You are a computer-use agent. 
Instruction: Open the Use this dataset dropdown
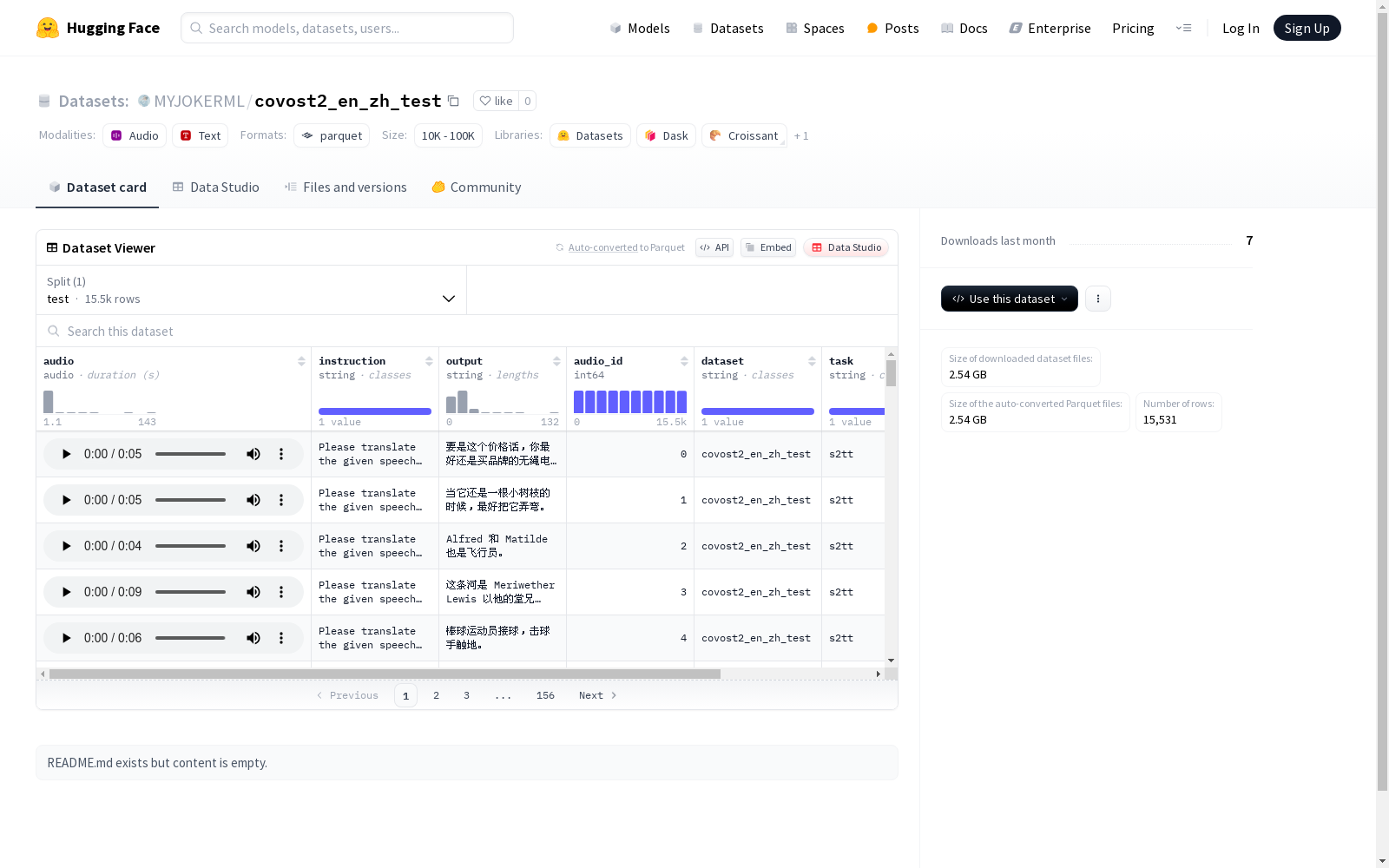1010,299
